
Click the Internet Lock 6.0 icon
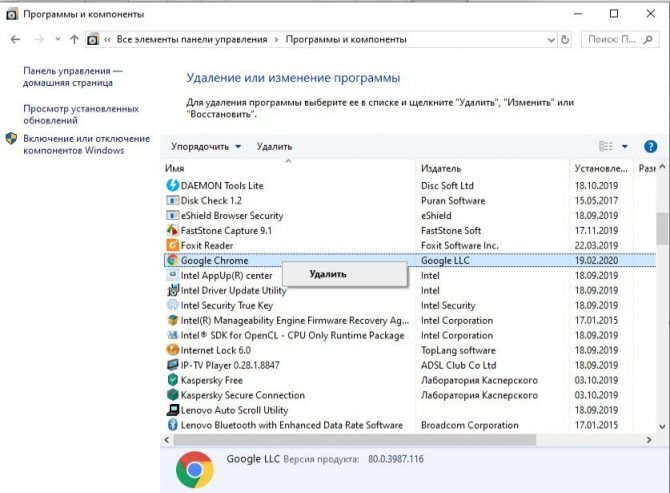(x=172, y=350)
